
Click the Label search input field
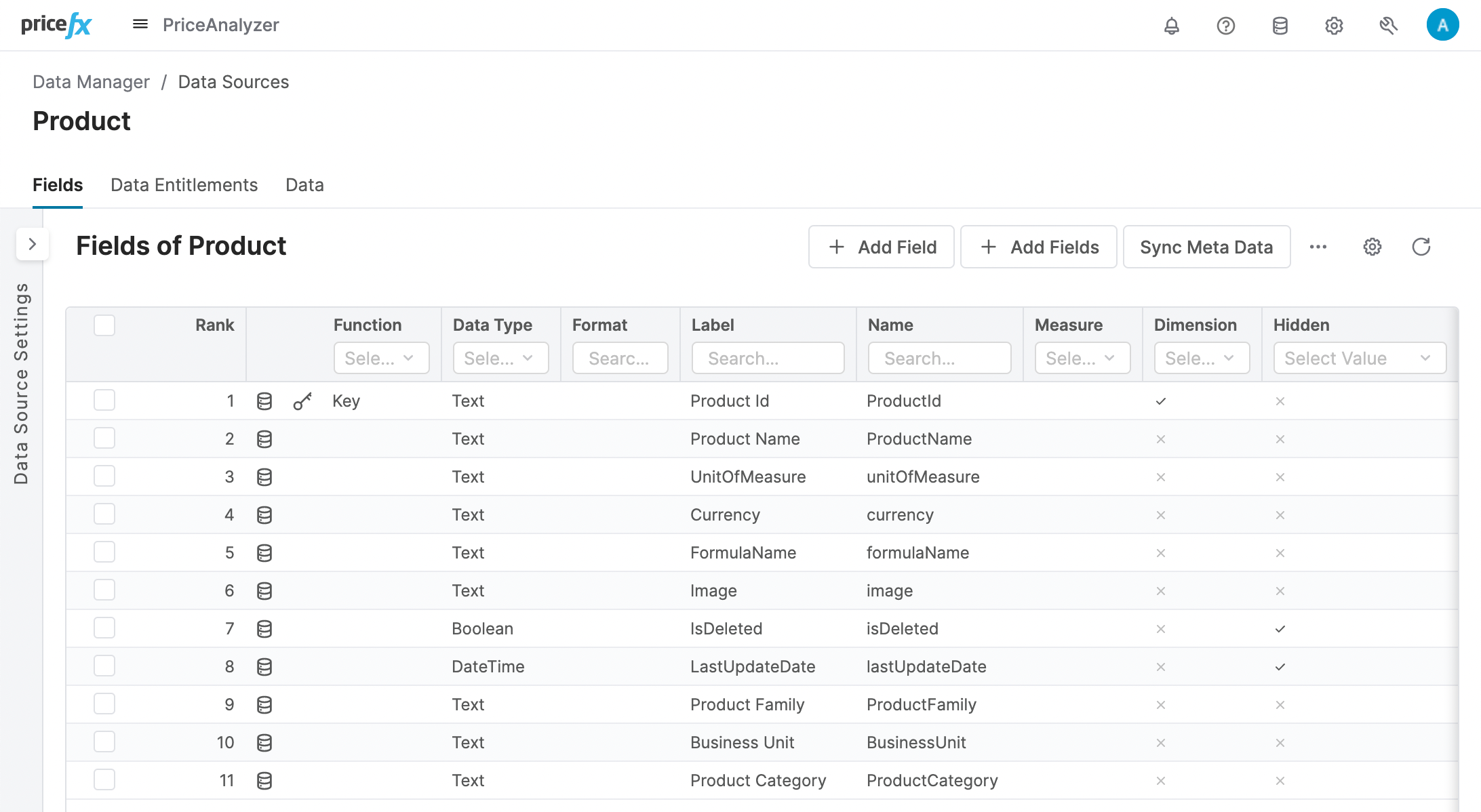(x=768, y=358)
